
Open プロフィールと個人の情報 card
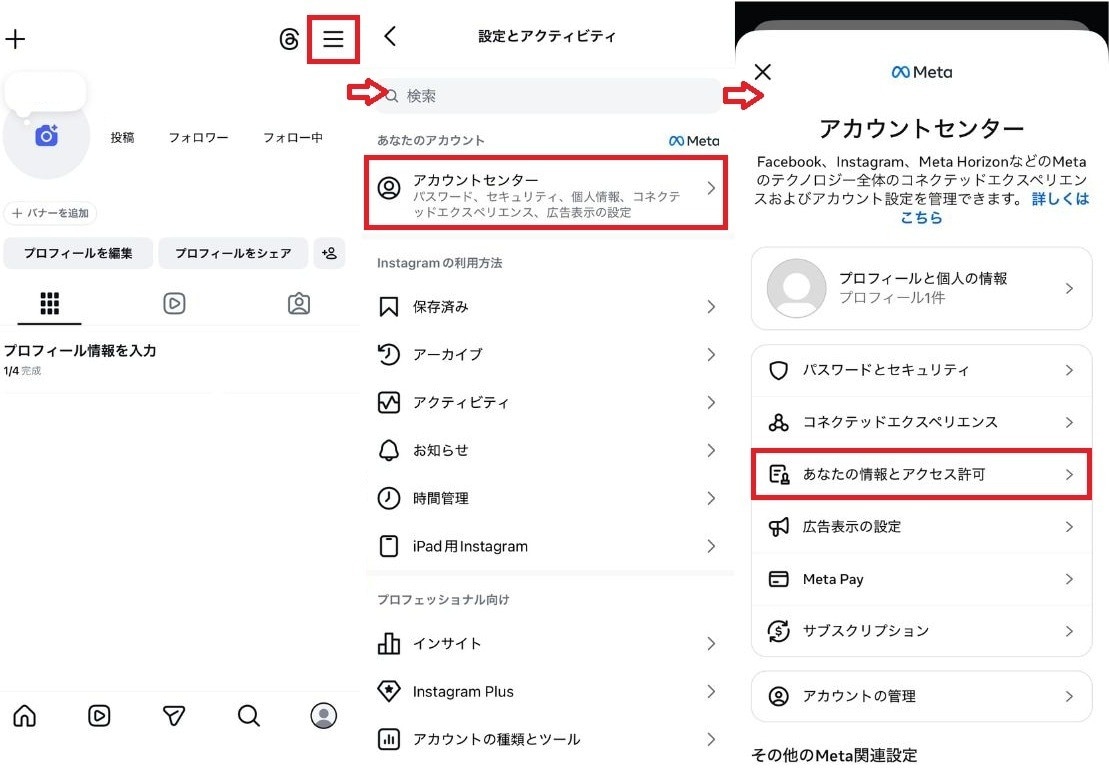point(922,289)
